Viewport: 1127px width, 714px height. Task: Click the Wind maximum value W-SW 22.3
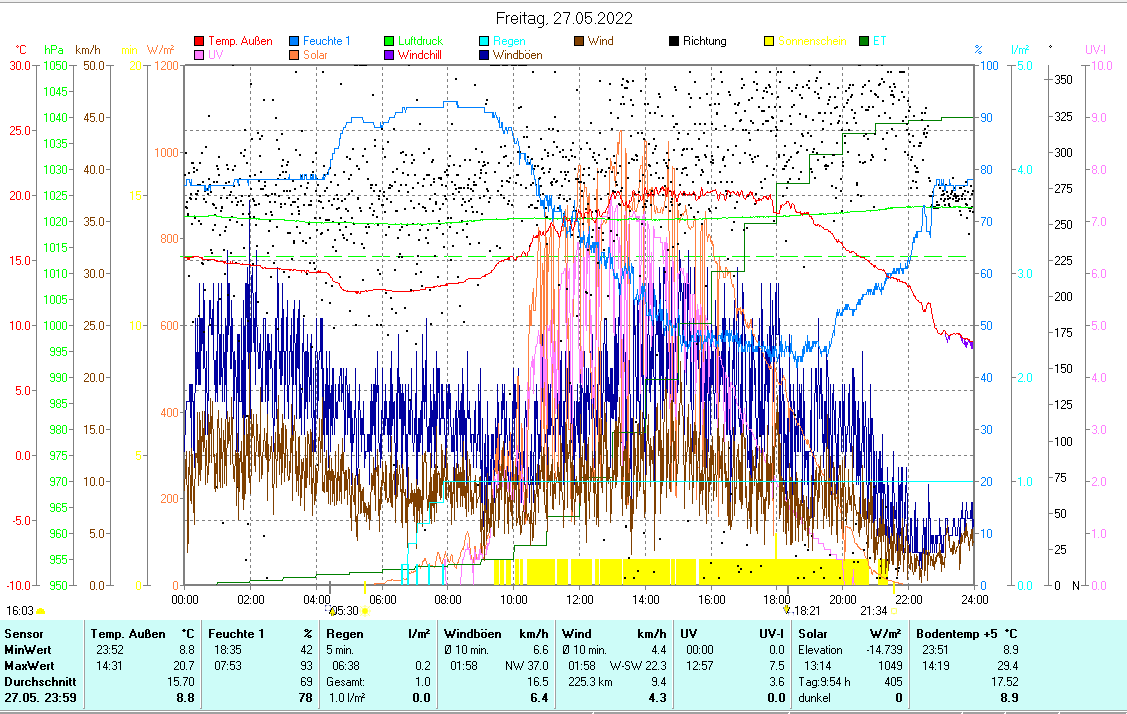pos(638,666)
